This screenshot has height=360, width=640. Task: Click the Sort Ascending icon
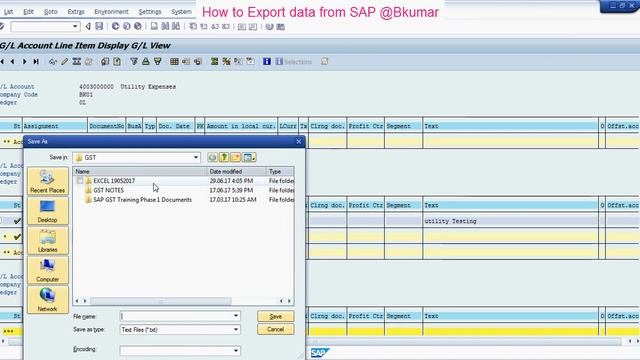146,62
